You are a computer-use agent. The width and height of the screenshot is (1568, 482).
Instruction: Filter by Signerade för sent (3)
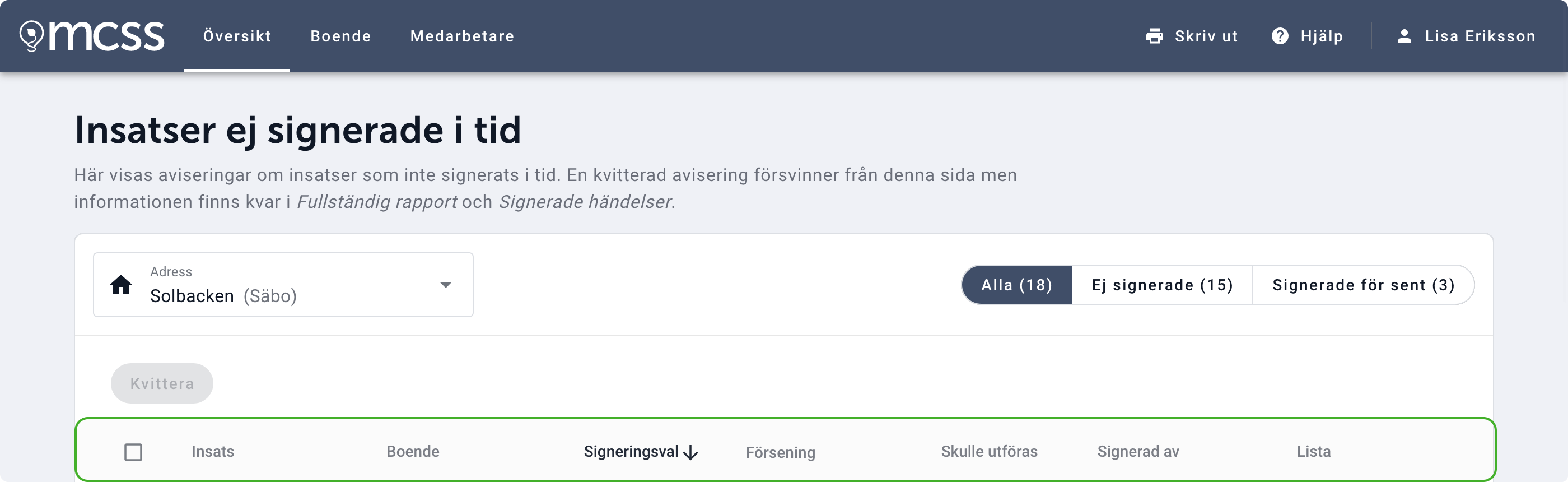[1363, 285]
